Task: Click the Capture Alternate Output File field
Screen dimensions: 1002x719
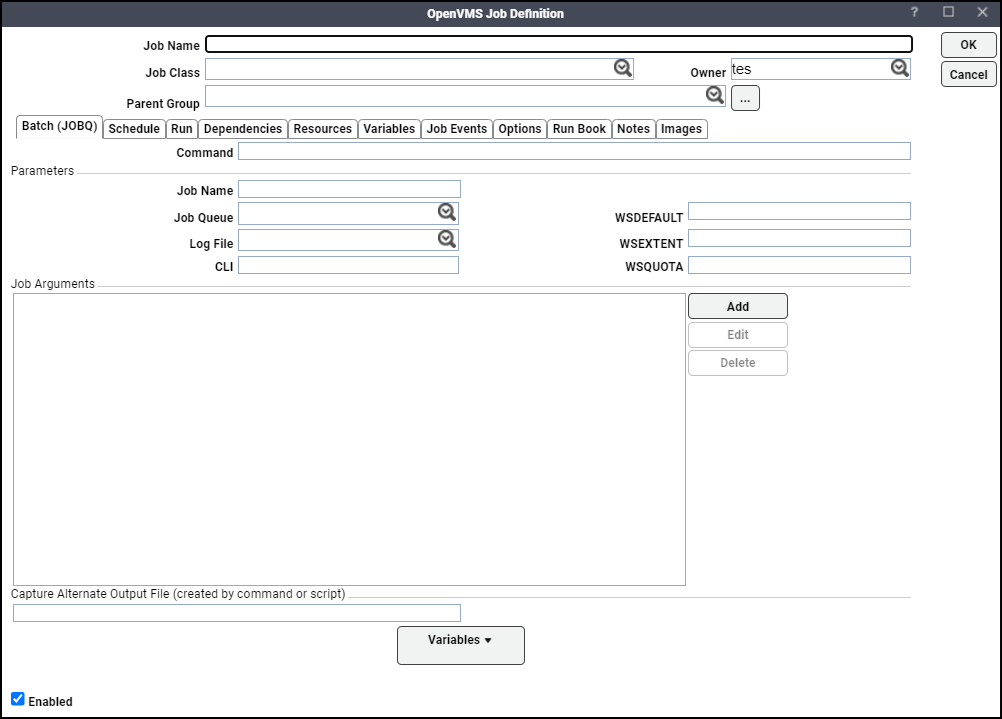Action: tap(237, 613)
